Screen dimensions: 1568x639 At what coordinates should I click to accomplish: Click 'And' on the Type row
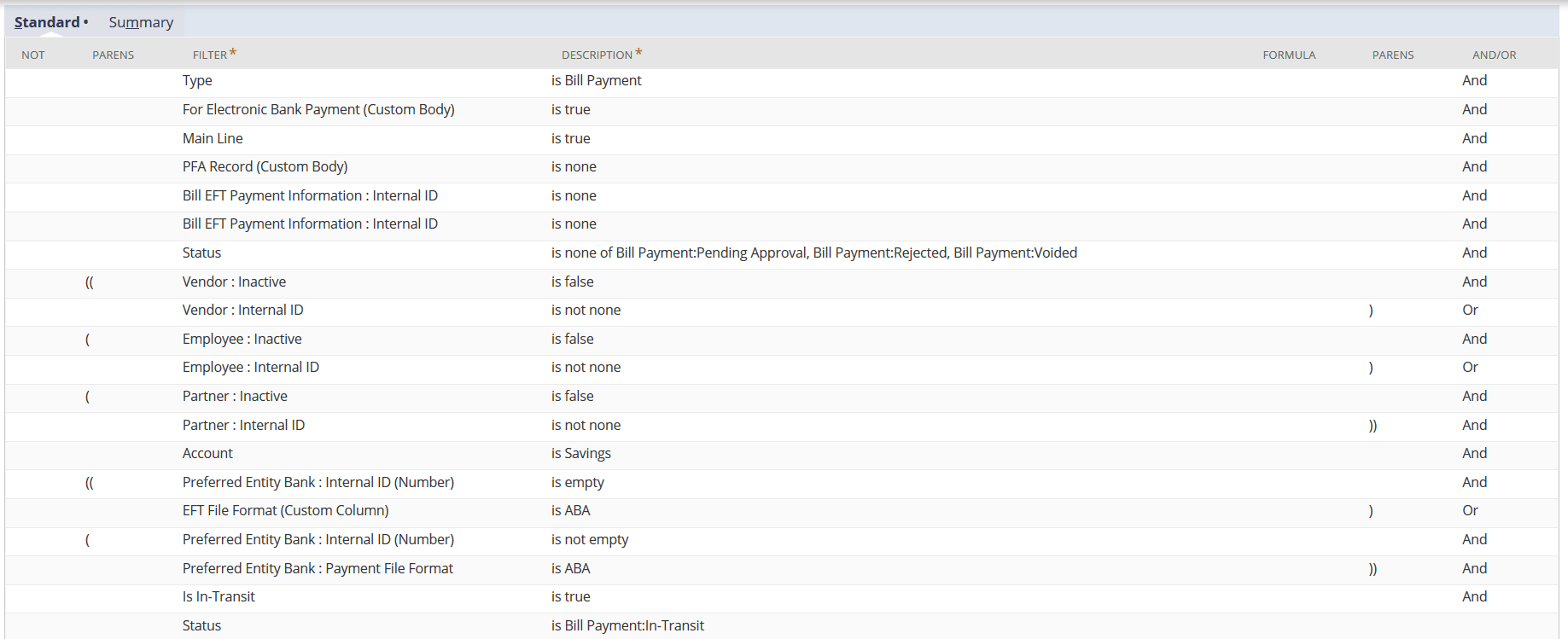(1474, 80)
